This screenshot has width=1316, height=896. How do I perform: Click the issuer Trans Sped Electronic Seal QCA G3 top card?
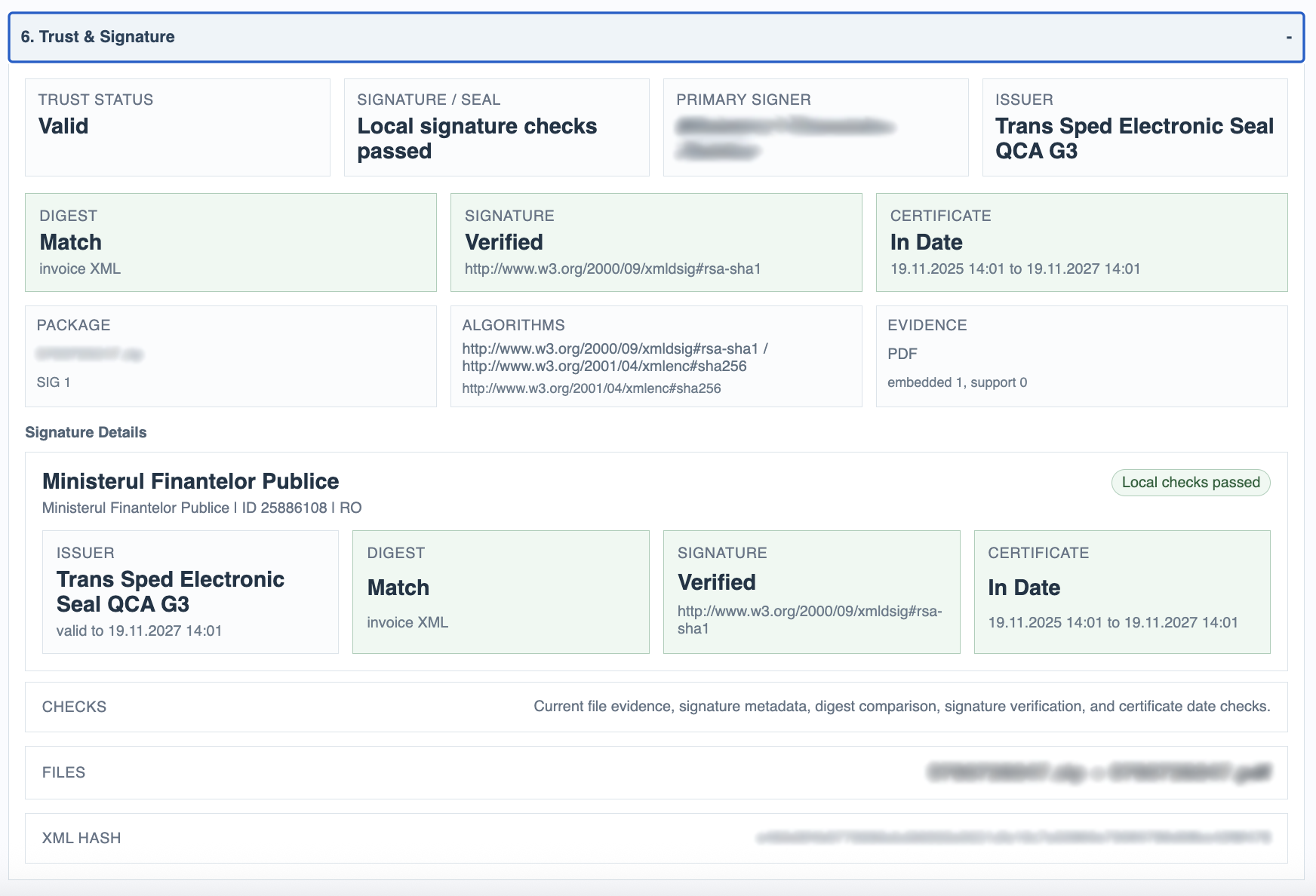(x=1135, y=127)
